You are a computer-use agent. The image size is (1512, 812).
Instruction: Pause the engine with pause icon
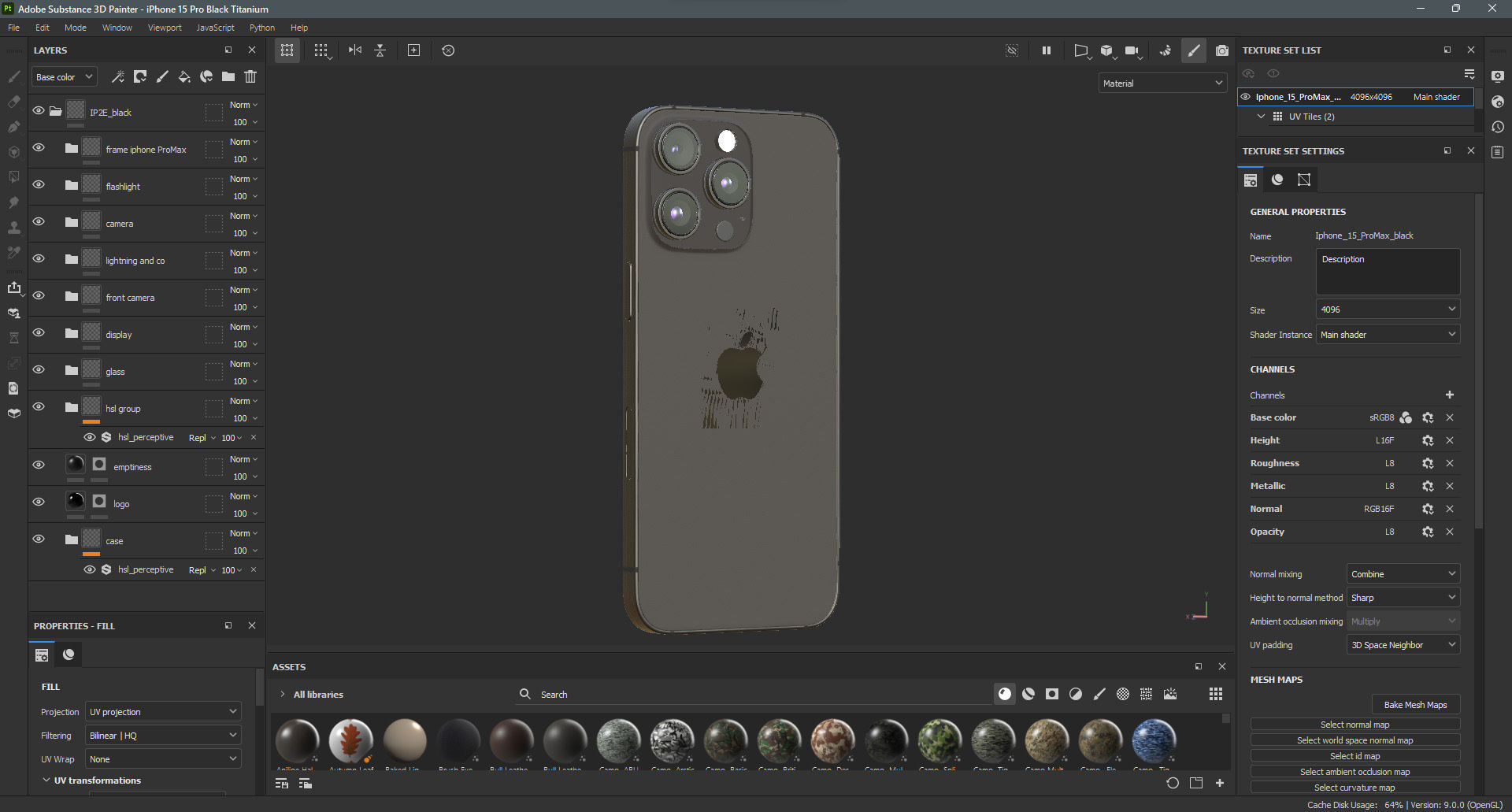pyautogui.click(x=1047, y=50)
